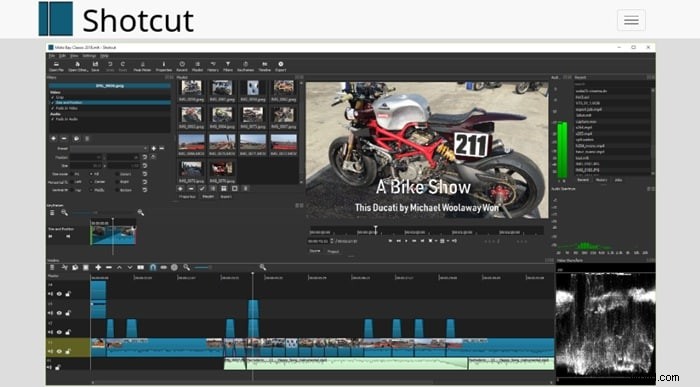Select the Fill size mode radio
700x387 pixels.
(91, 174)
